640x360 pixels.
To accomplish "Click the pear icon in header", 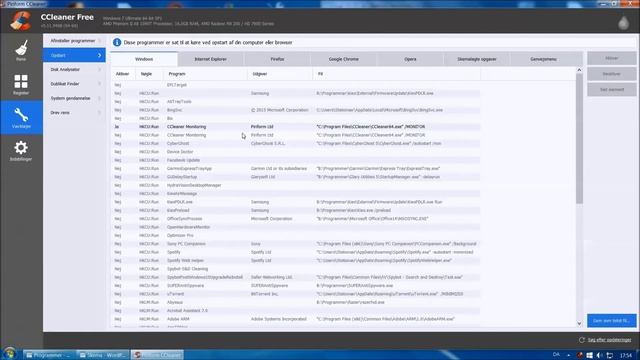I will tap(623, 22).
